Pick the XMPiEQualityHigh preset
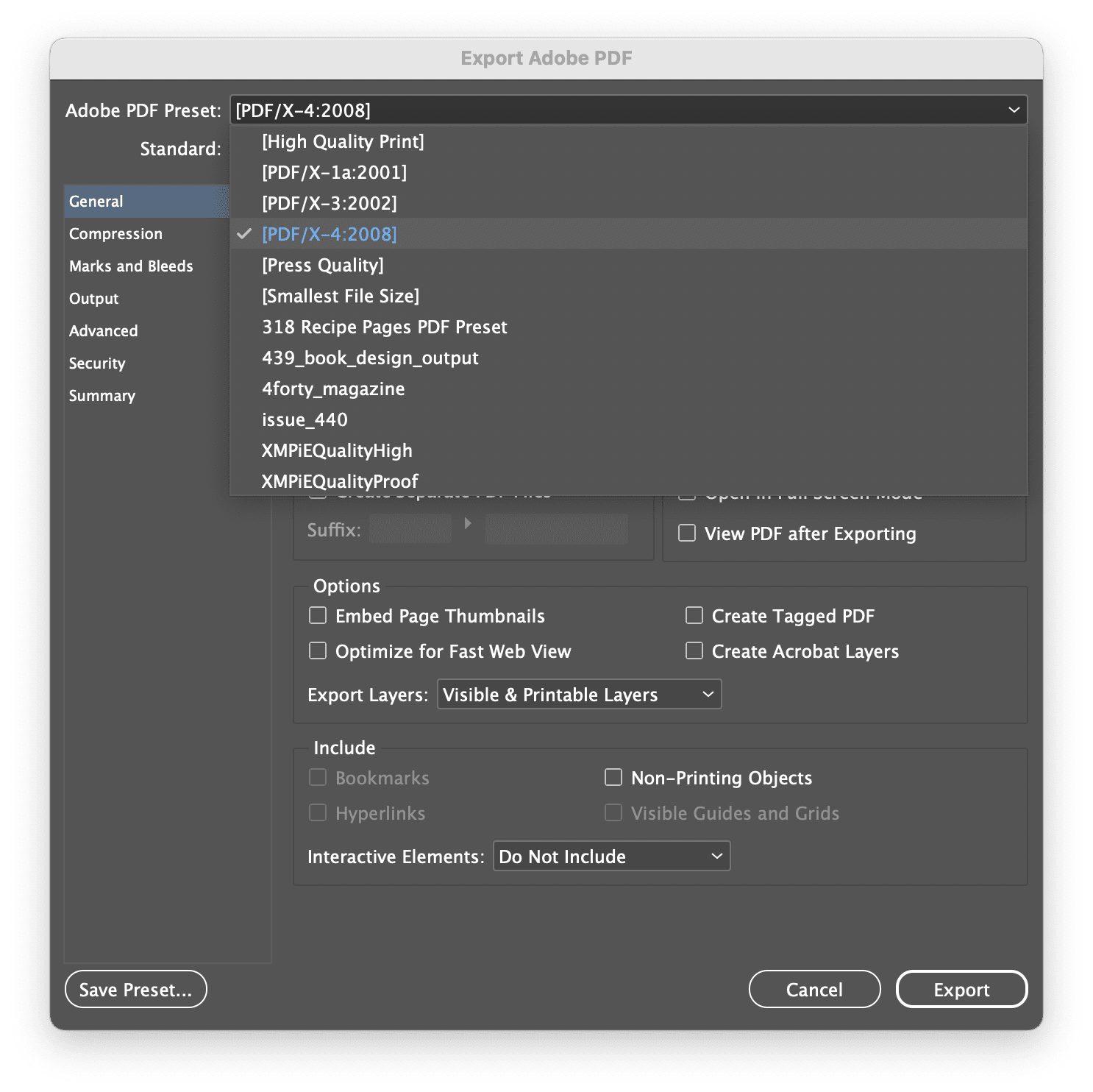This screenshot has width=1093, height=1092. coord(628,450)
